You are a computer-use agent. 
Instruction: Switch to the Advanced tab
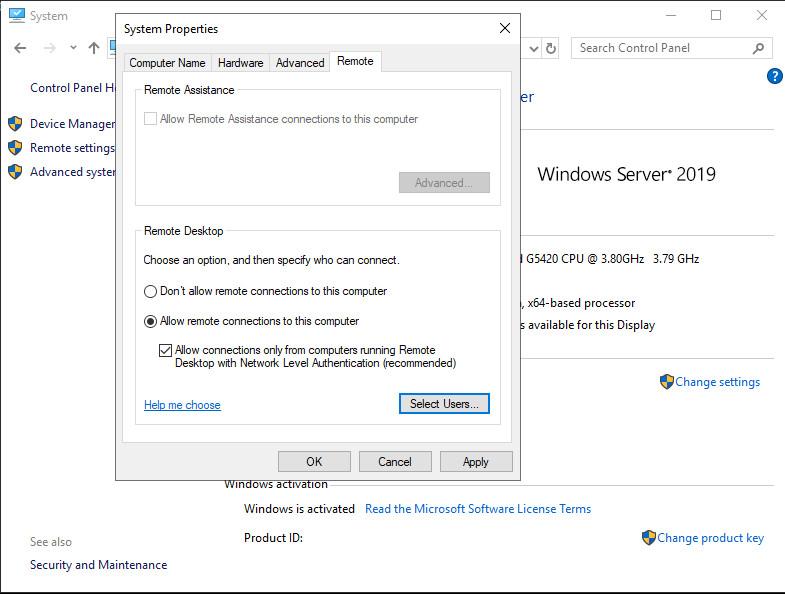pos(300,63)
